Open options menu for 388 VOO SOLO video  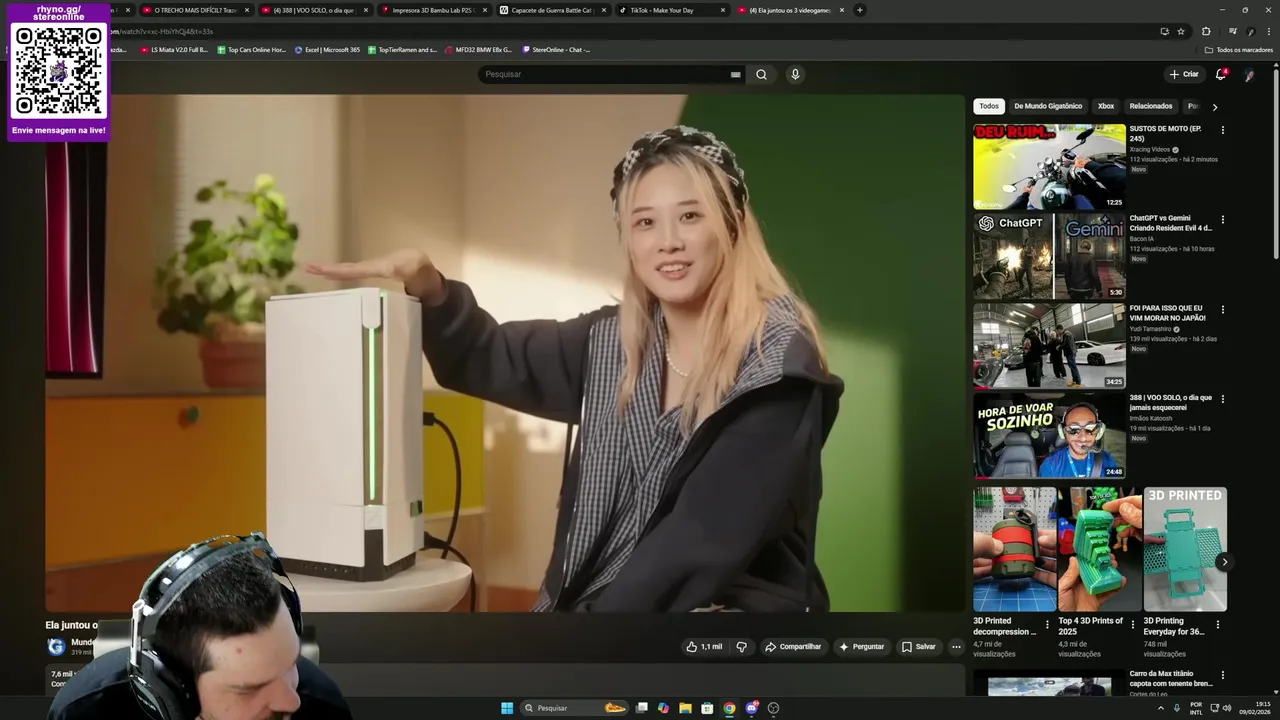click(x=1222, y=398)
